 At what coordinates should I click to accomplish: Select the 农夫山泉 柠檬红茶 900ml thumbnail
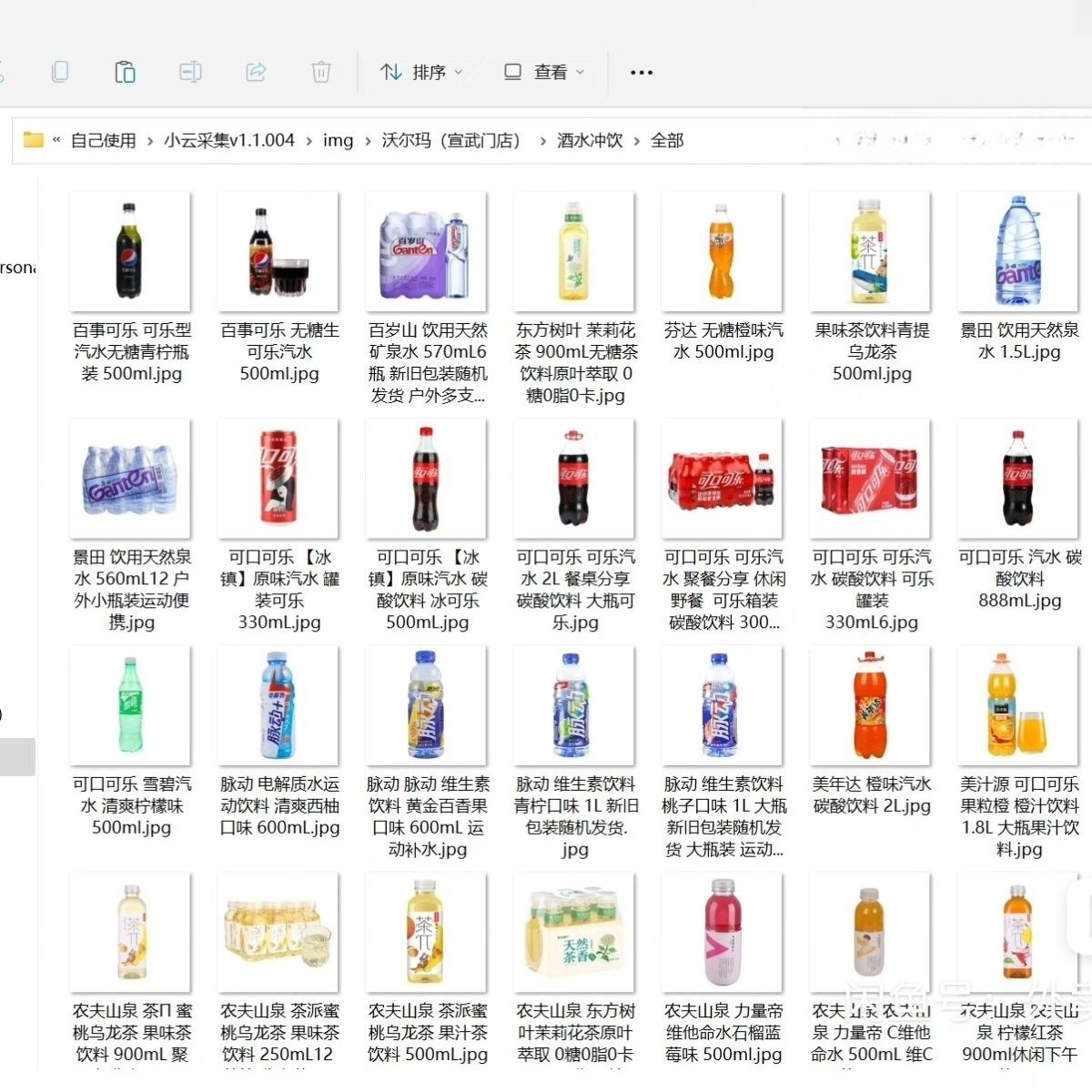pyautogui.click(x=1017, y=932)
